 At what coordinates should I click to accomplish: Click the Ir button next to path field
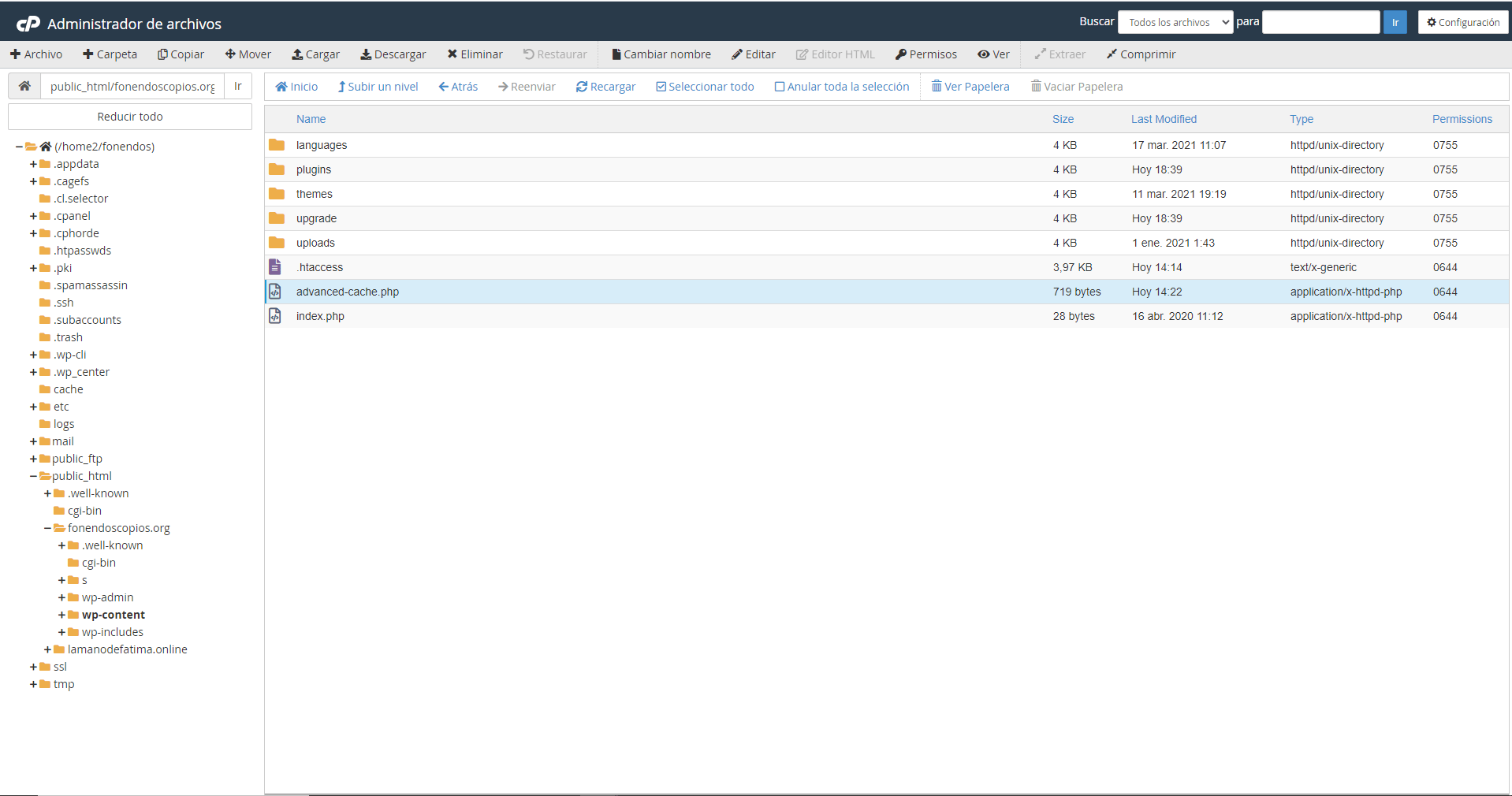coord(238,86)
